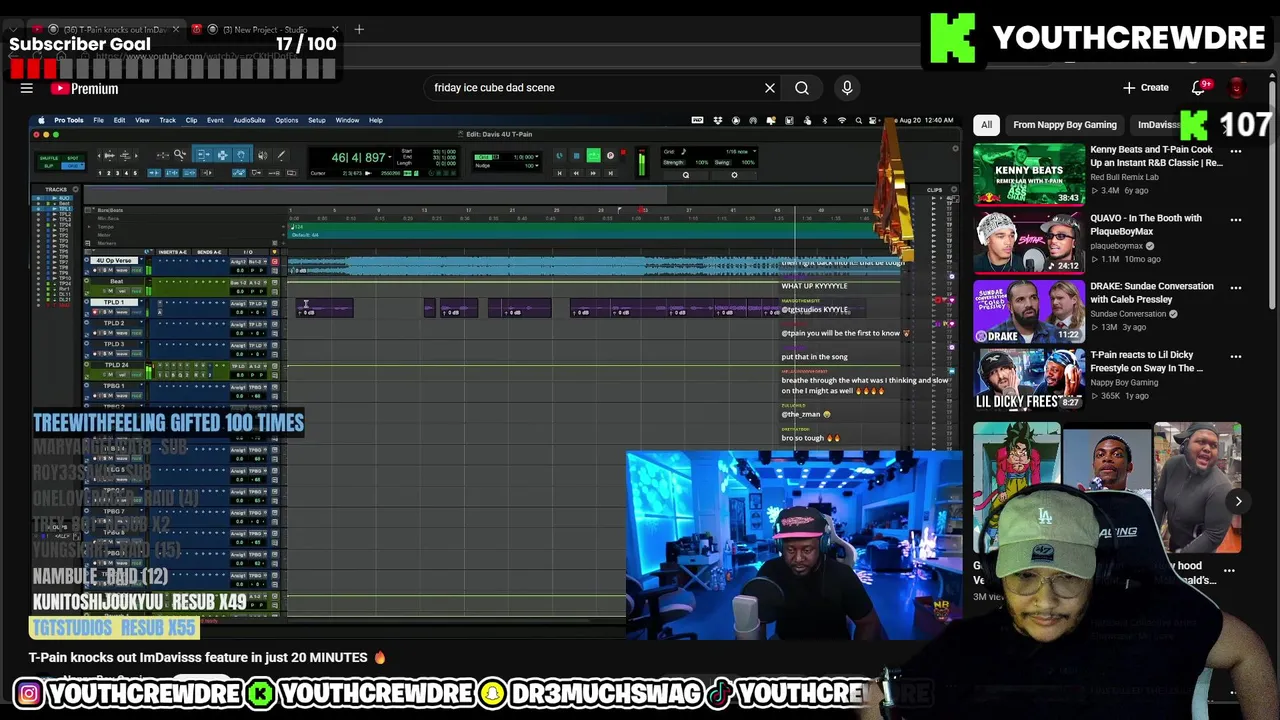Open the read automation mode selector on 4U Op Verse
This screenshot has height=720, width=1280.
[136, 270]
